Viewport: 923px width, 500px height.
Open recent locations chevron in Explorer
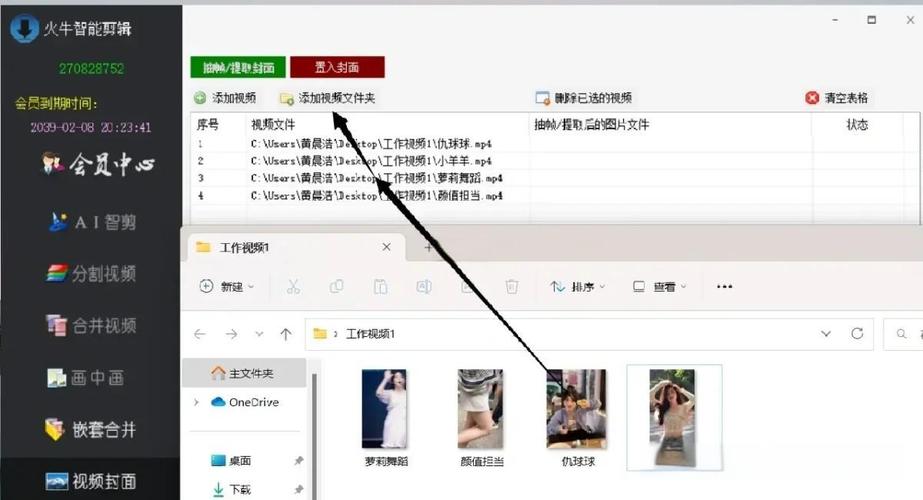[x=259, y=334]
